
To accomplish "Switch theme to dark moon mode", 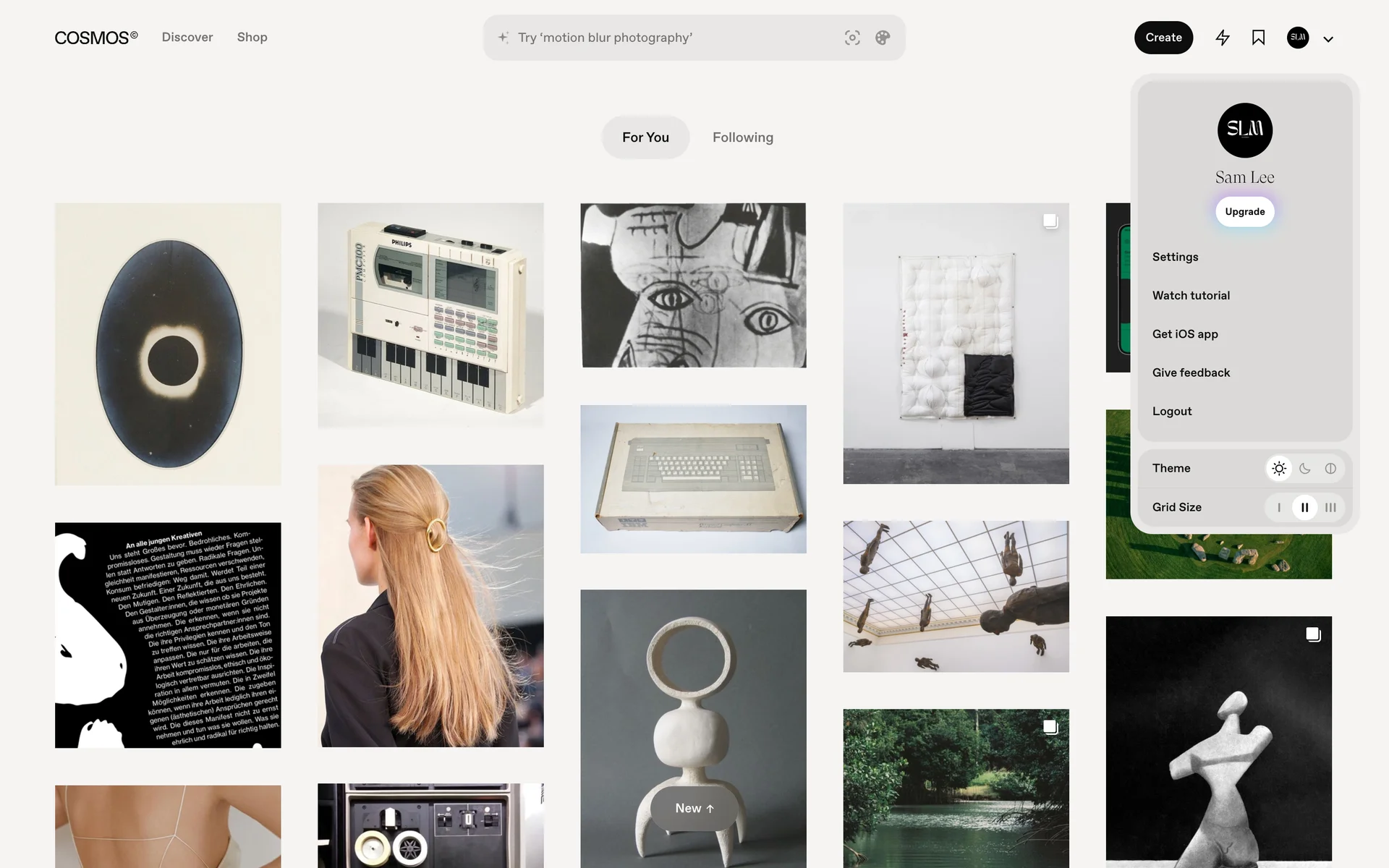I will pyautogui.click(x=1305, y=469).
